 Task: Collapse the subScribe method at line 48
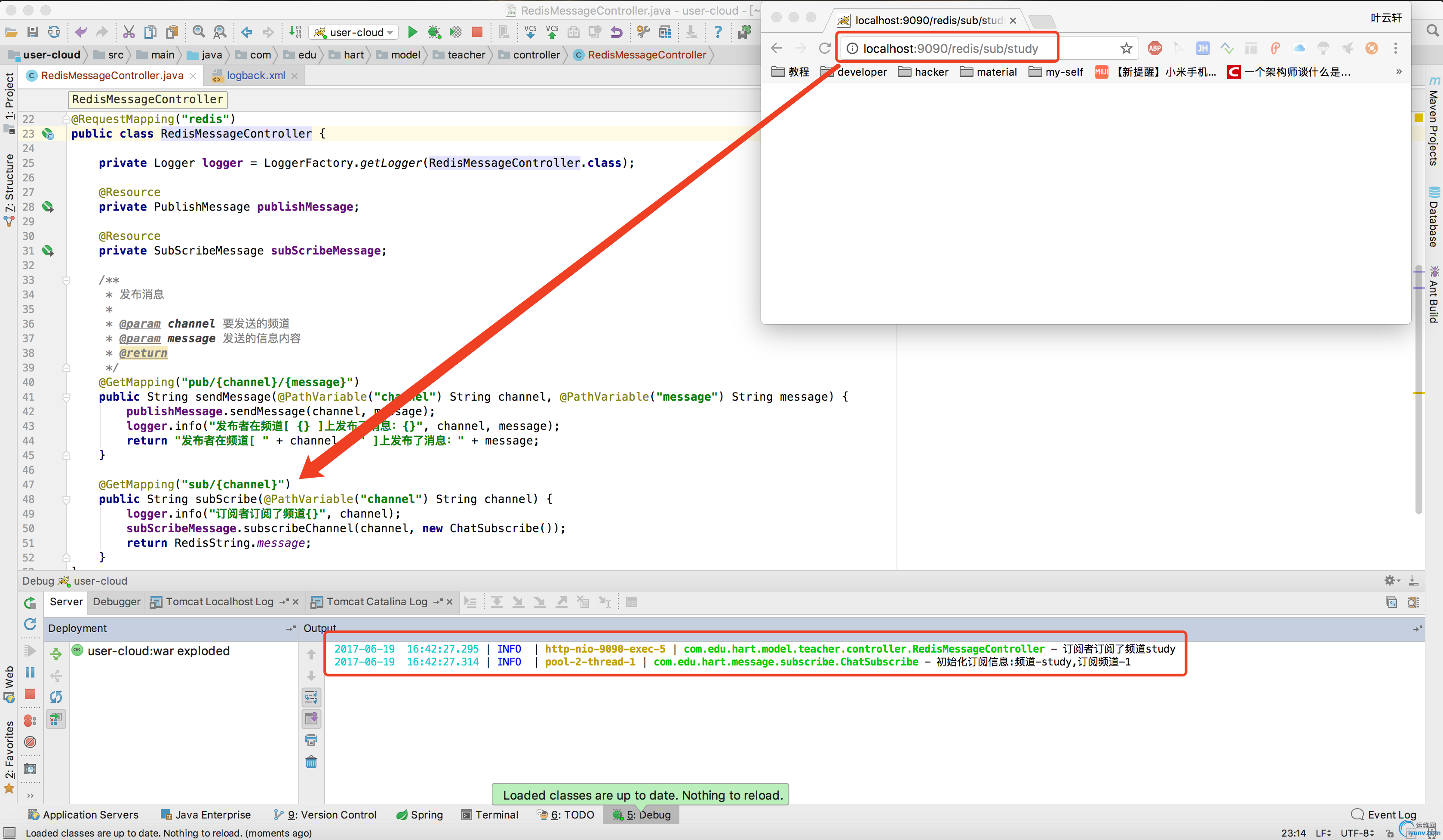point(66,499)
